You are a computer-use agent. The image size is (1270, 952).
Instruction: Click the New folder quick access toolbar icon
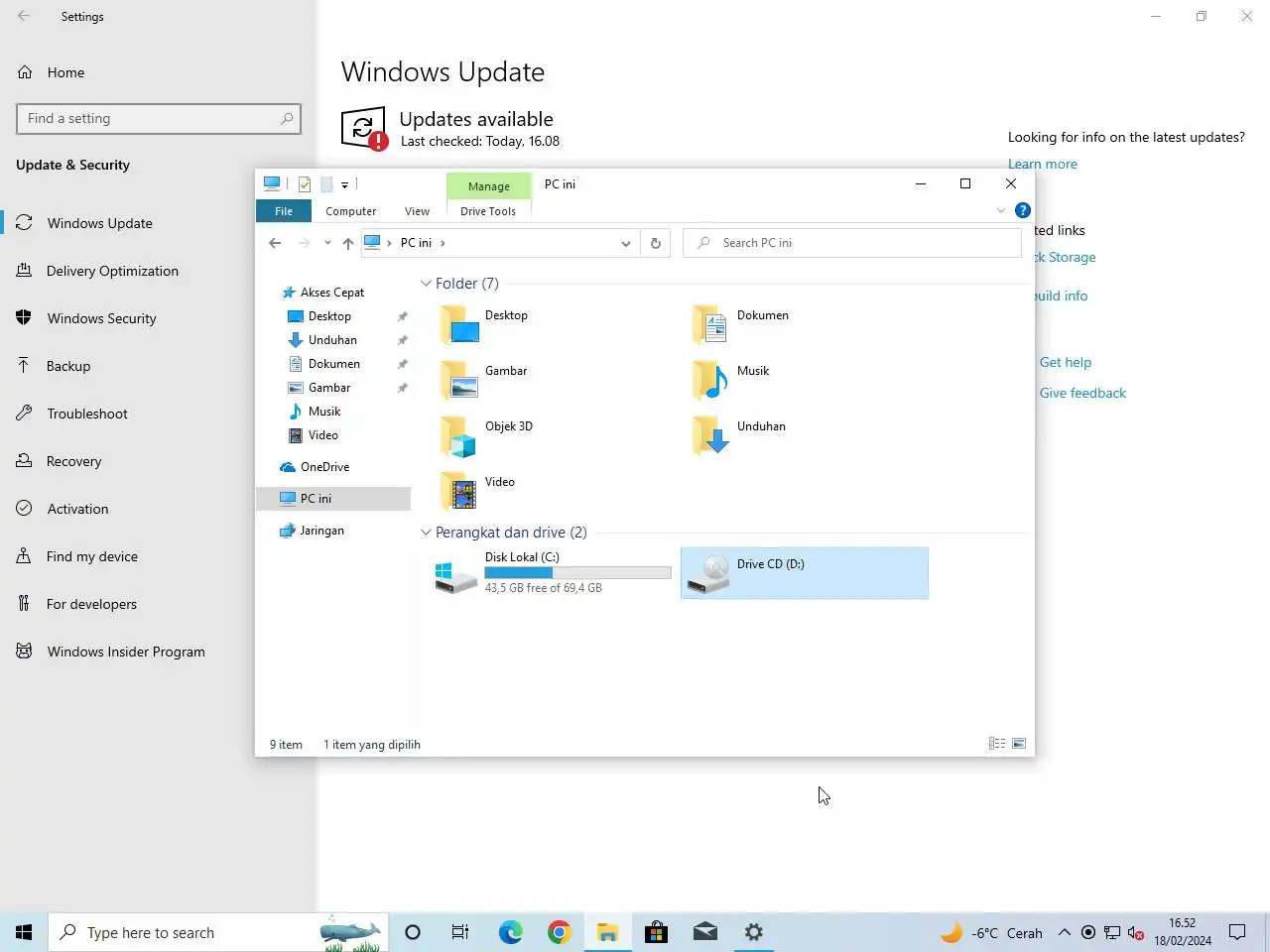[325, 184]
